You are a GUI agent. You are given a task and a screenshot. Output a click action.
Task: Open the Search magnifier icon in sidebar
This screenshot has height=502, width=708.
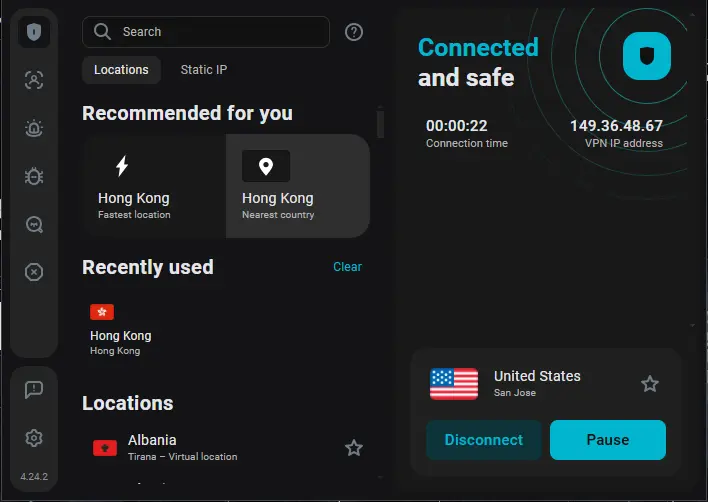pos(34,224)
